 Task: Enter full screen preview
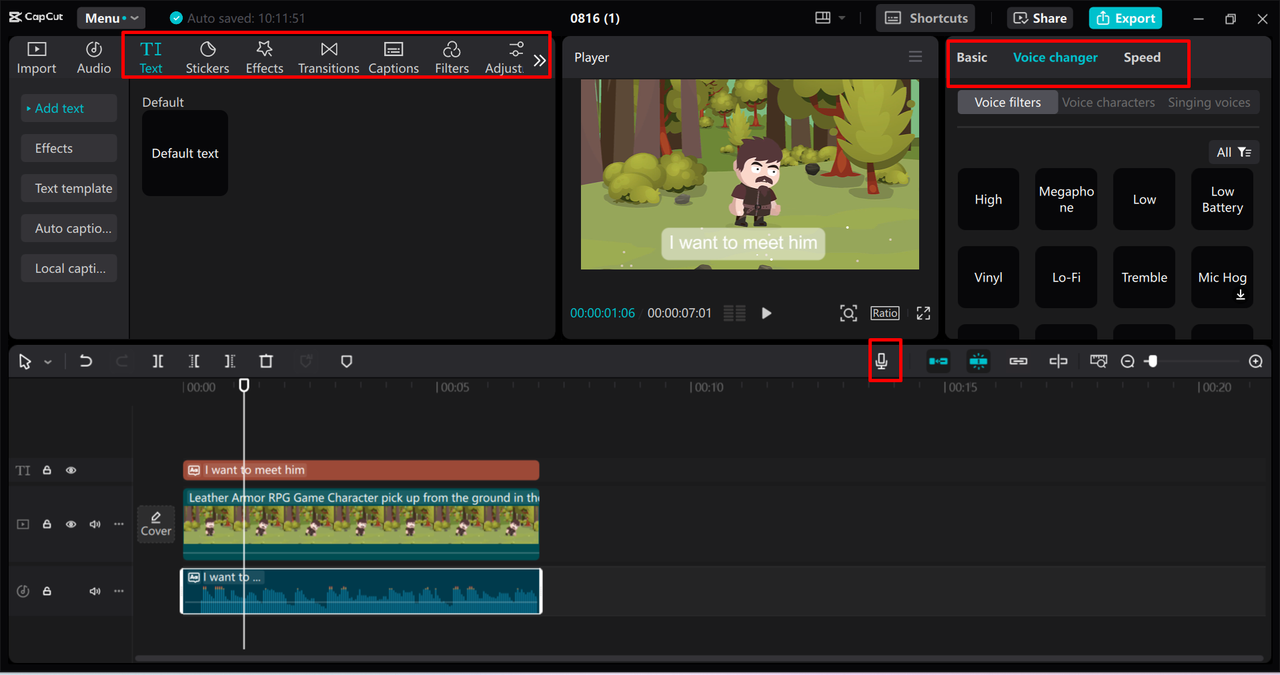click(x=923, y=313)
